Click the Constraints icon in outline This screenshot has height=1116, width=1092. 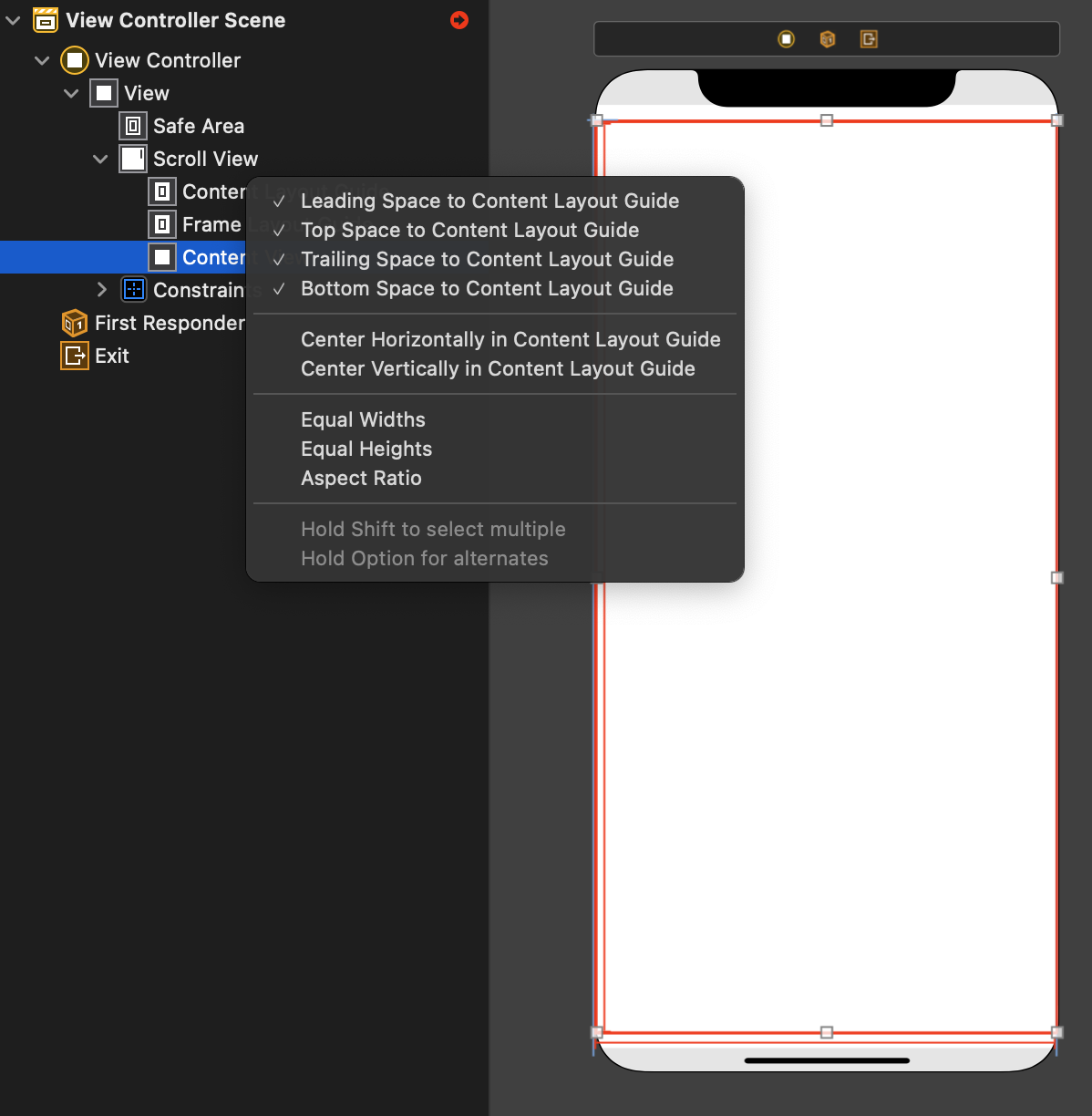pyautogui.click(x=133, y=290)
